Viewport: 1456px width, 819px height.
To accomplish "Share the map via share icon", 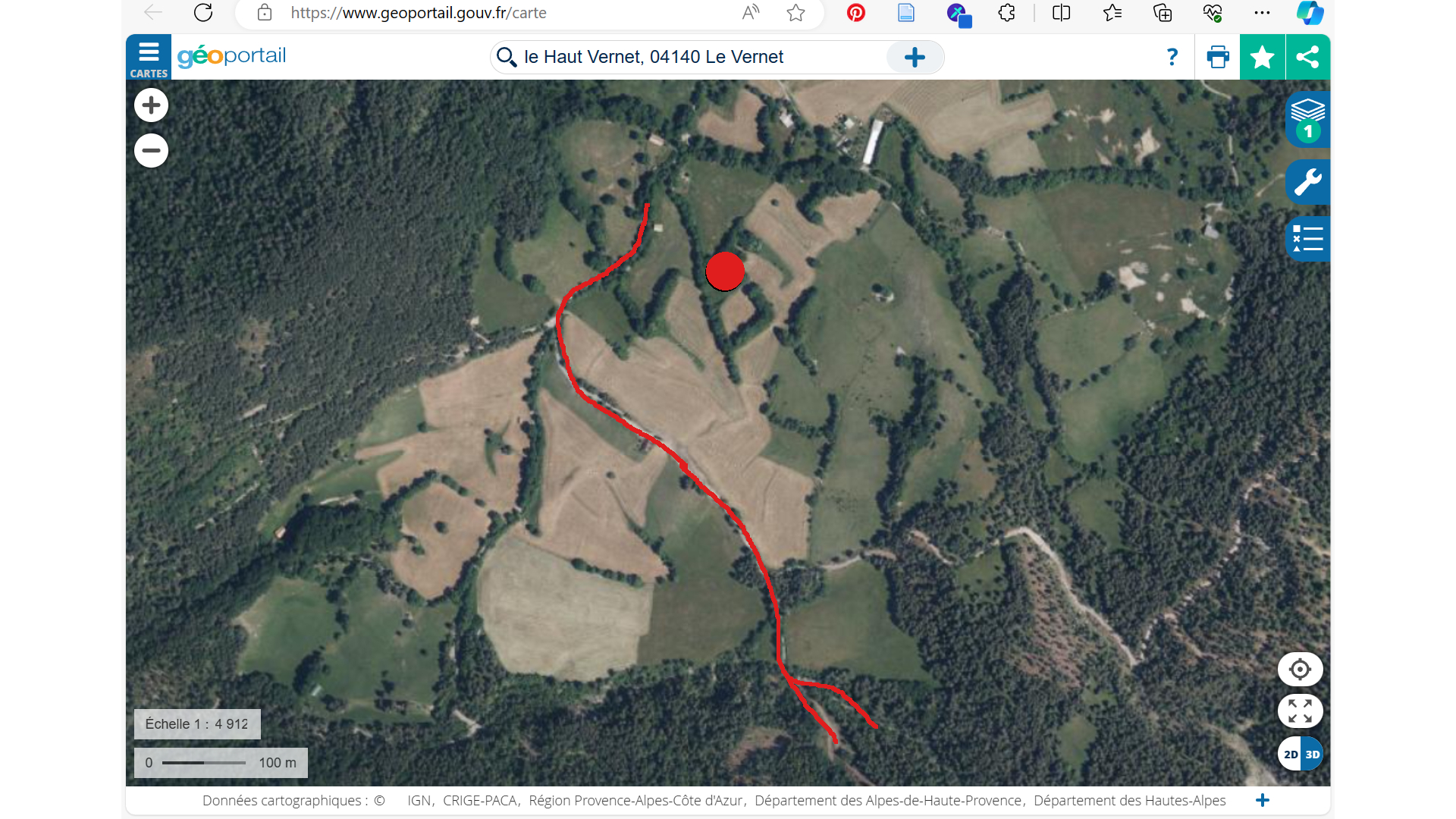I will click(x=1307, y=57).
